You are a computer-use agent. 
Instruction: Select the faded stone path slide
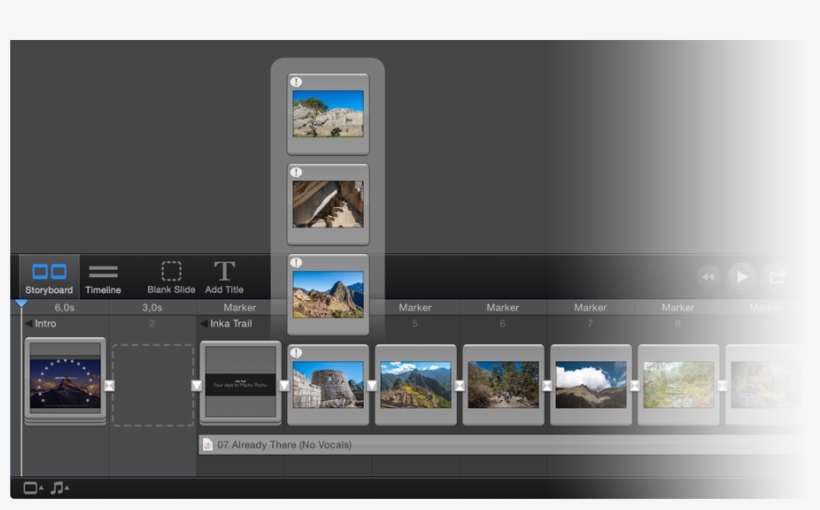click(x=679, y=385)
